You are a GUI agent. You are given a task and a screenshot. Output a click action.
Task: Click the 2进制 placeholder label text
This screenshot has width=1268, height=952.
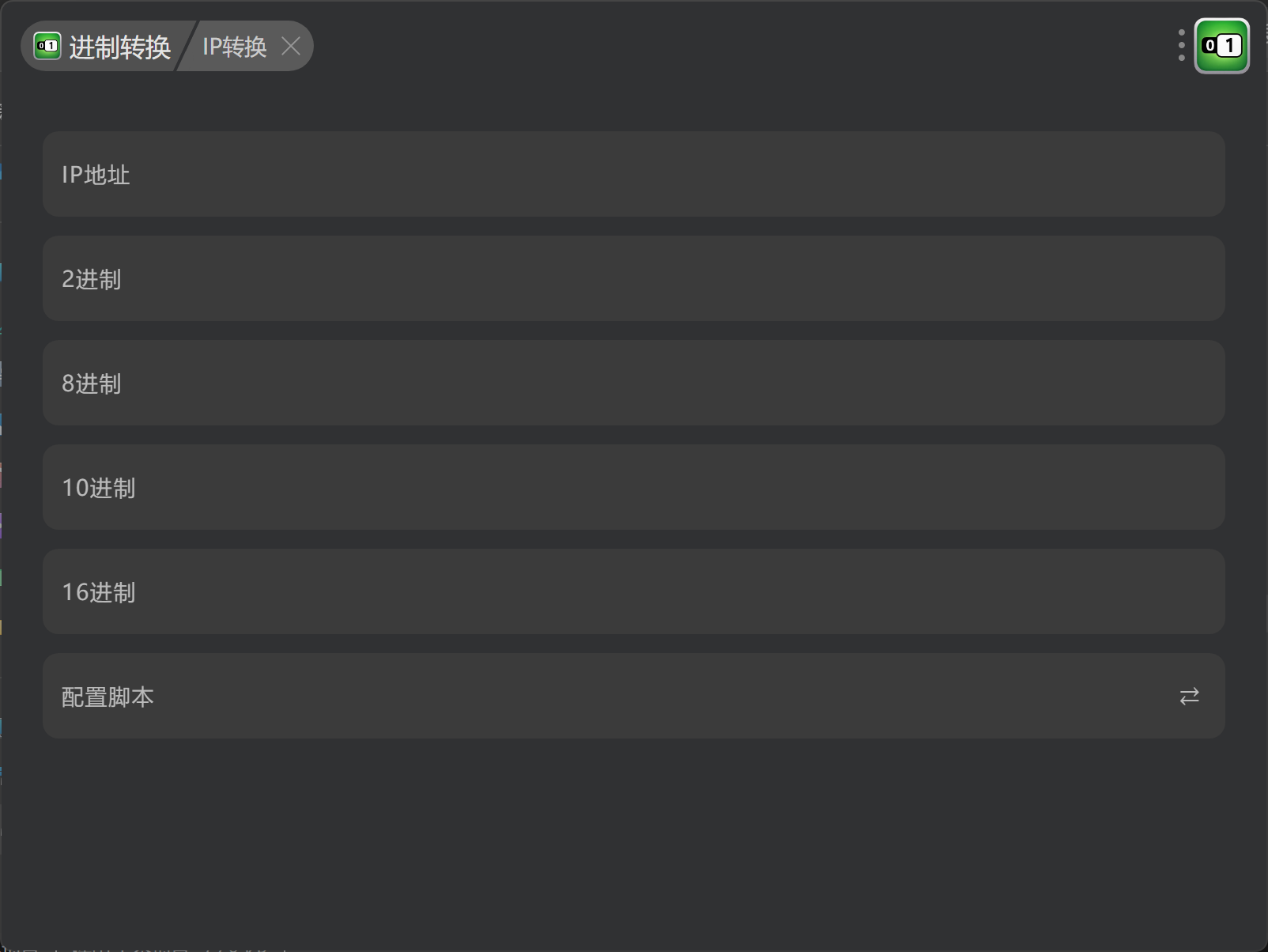(92, 279)
